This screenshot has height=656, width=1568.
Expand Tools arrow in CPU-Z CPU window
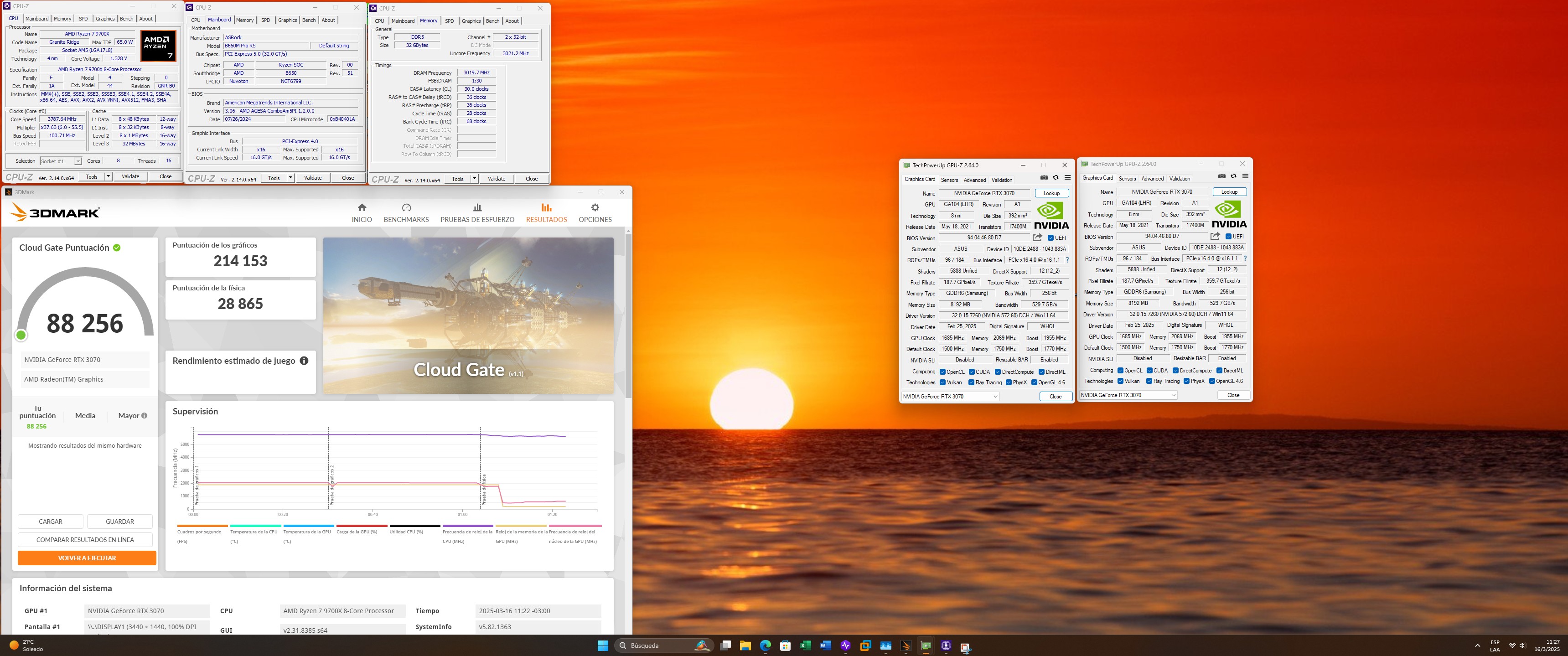(109, 176)
